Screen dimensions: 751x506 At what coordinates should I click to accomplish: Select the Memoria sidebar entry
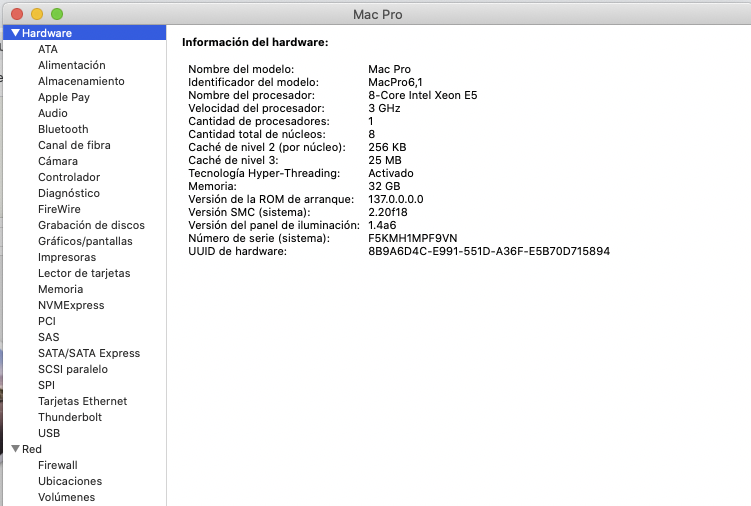(61, 289)
